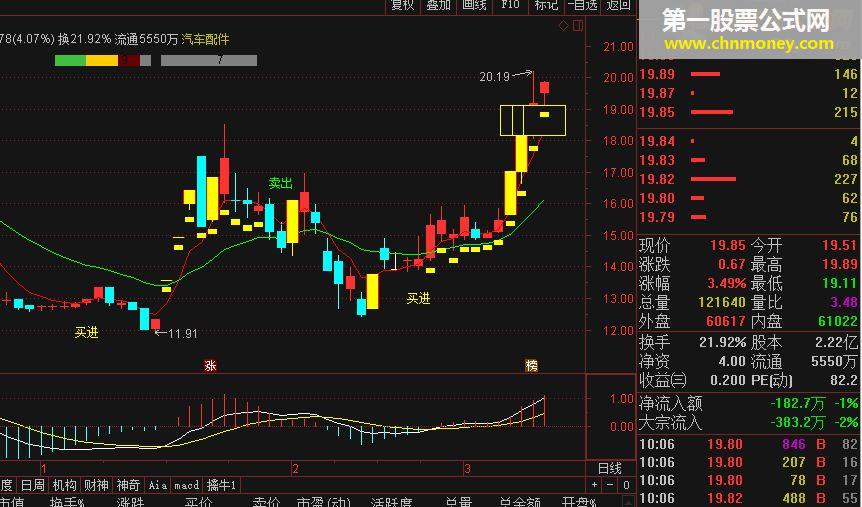Switch to the 机构 indicator tab
Viewport: 862px width, 507px height.
[64, 485]
